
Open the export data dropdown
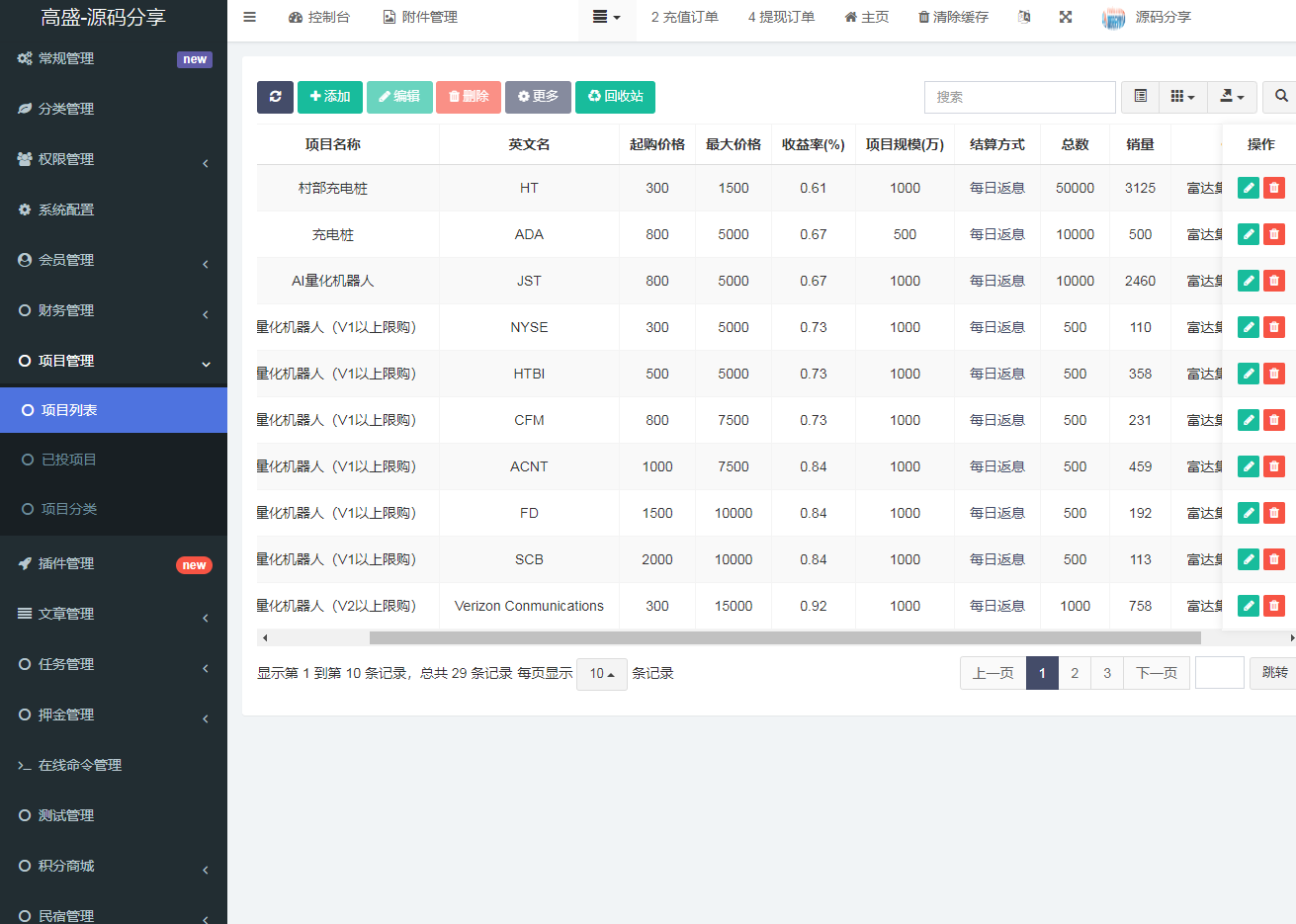pos(1232,97)
